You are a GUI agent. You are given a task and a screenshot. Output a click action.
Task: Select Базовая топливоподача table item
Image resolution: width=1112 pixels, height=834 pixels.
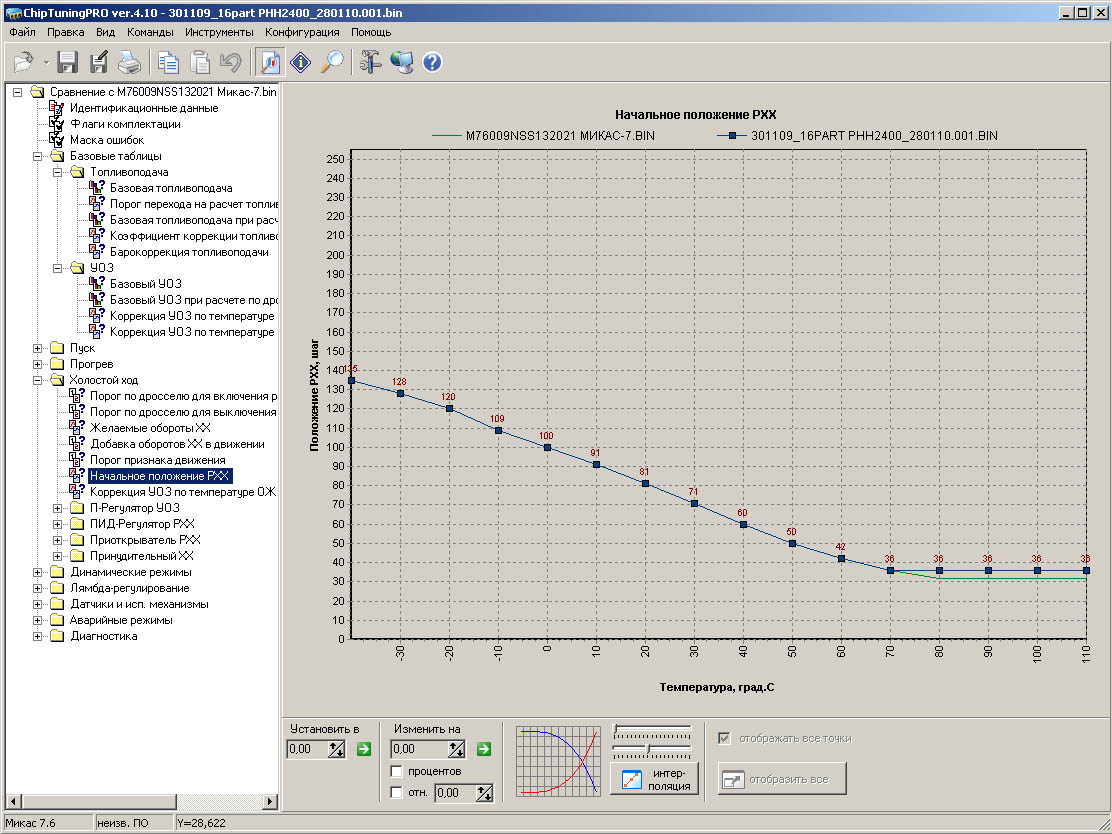pyautogui.click(x=171, y=188)
